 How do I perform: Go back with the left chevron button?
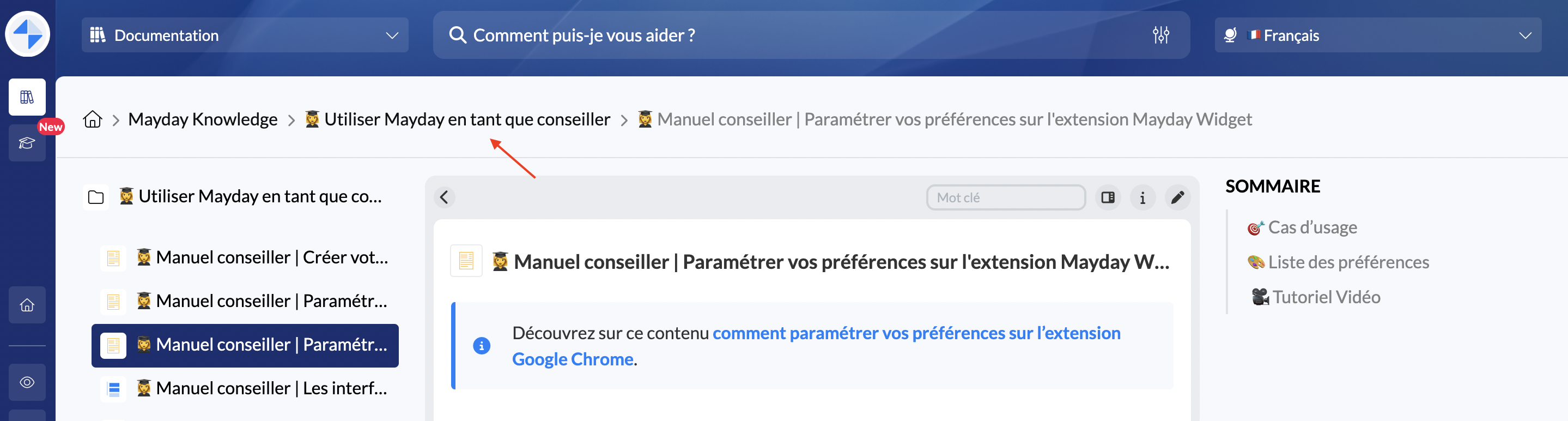pos(445,197)
